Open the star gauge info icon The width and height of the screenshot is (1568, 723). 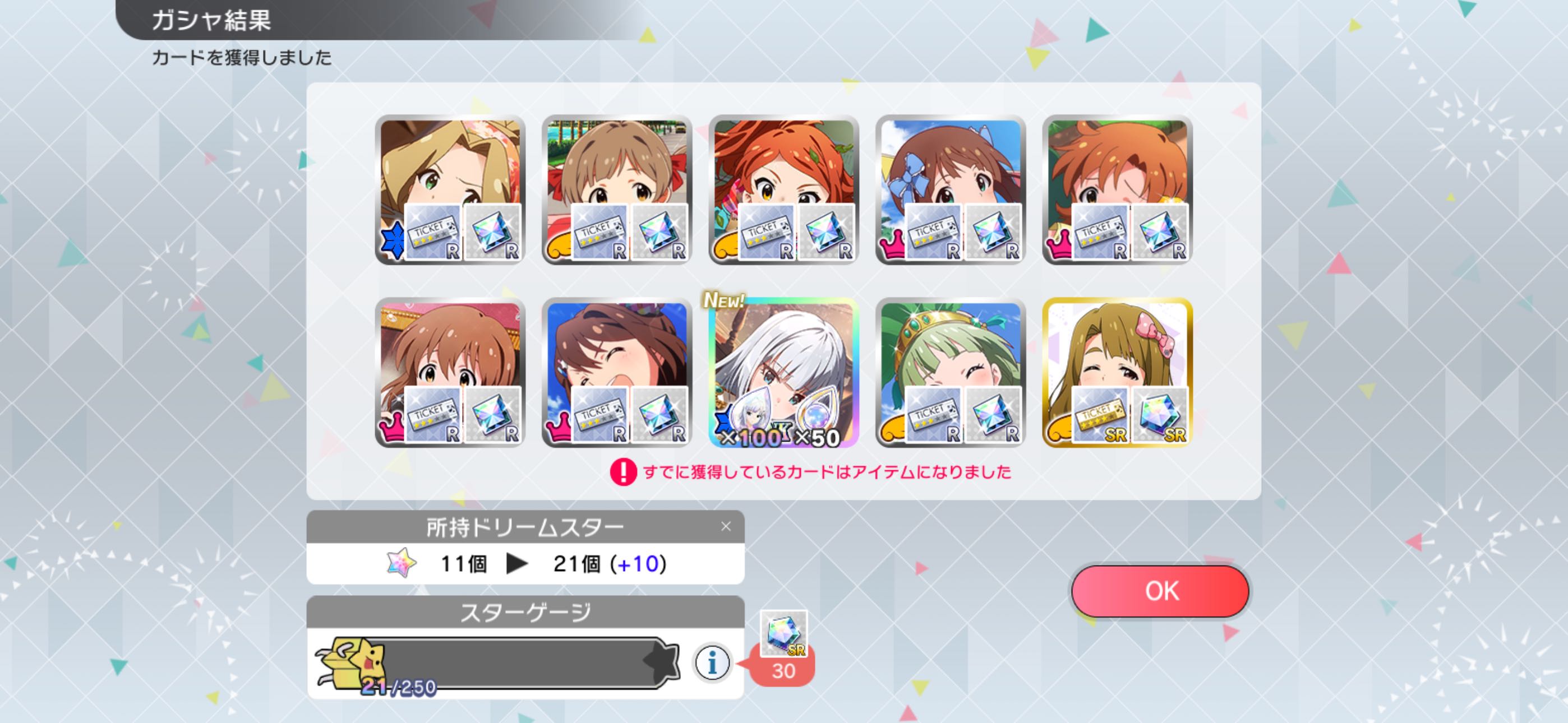[x=712, y=662]
